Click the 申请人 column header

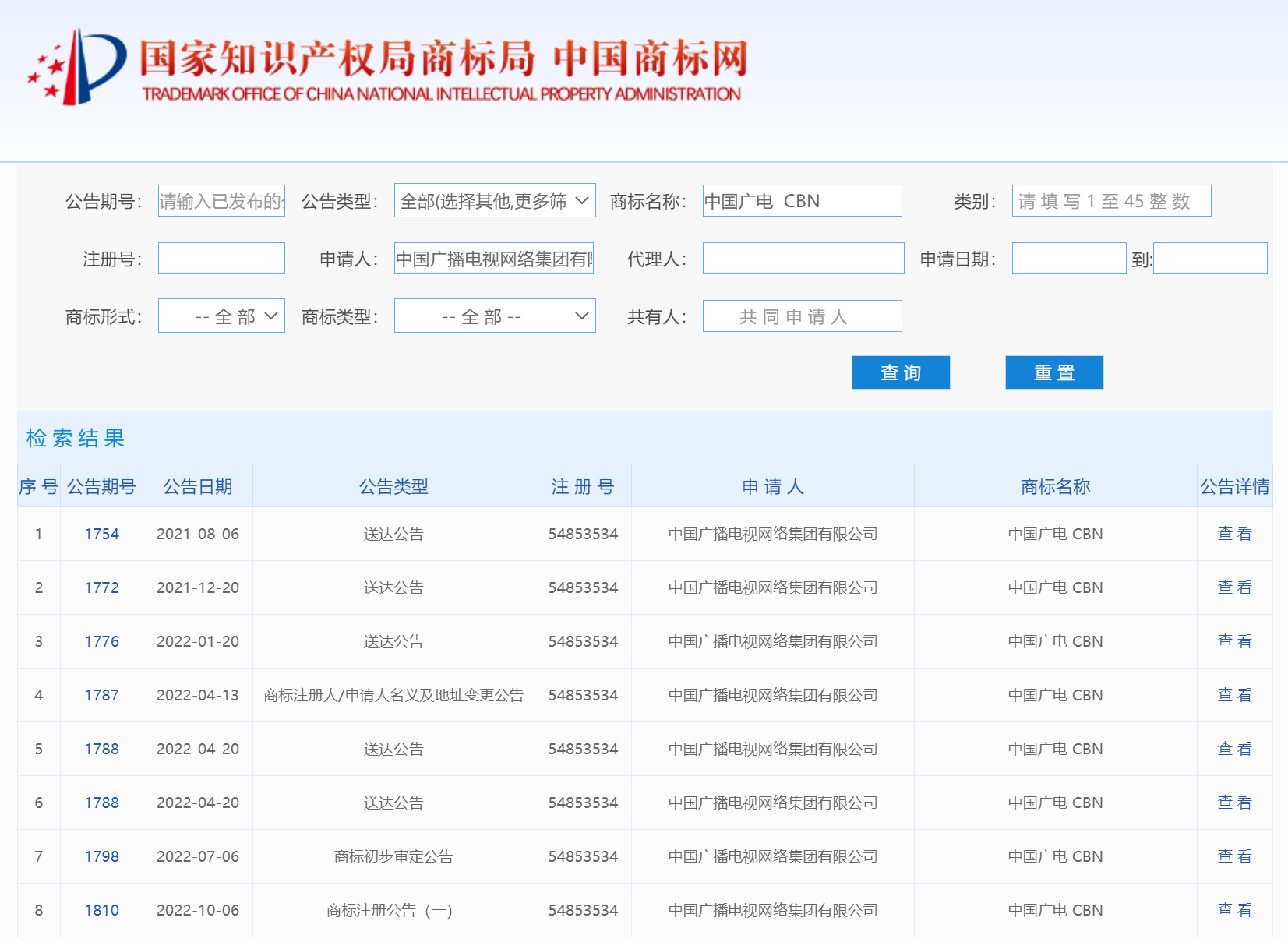click(x=772, y=487)
